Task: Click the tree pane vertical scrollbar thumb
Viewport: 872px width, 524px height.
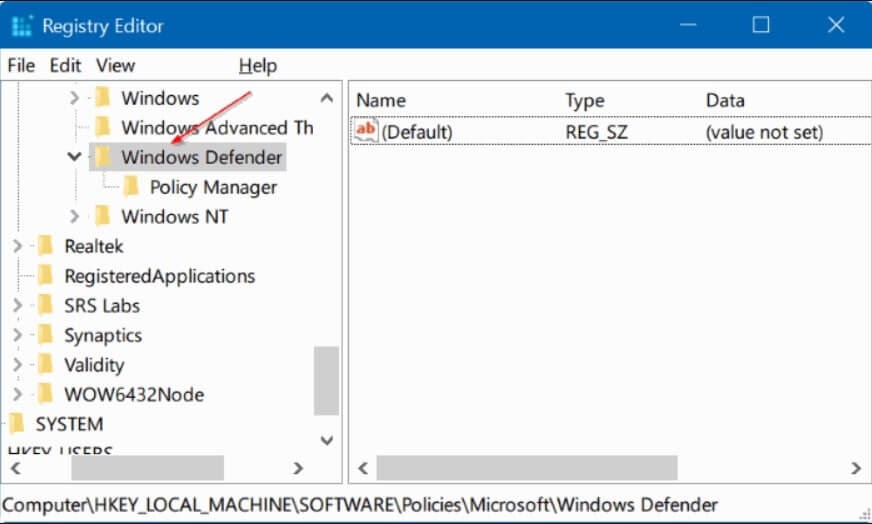Action: tap(326, 381)
